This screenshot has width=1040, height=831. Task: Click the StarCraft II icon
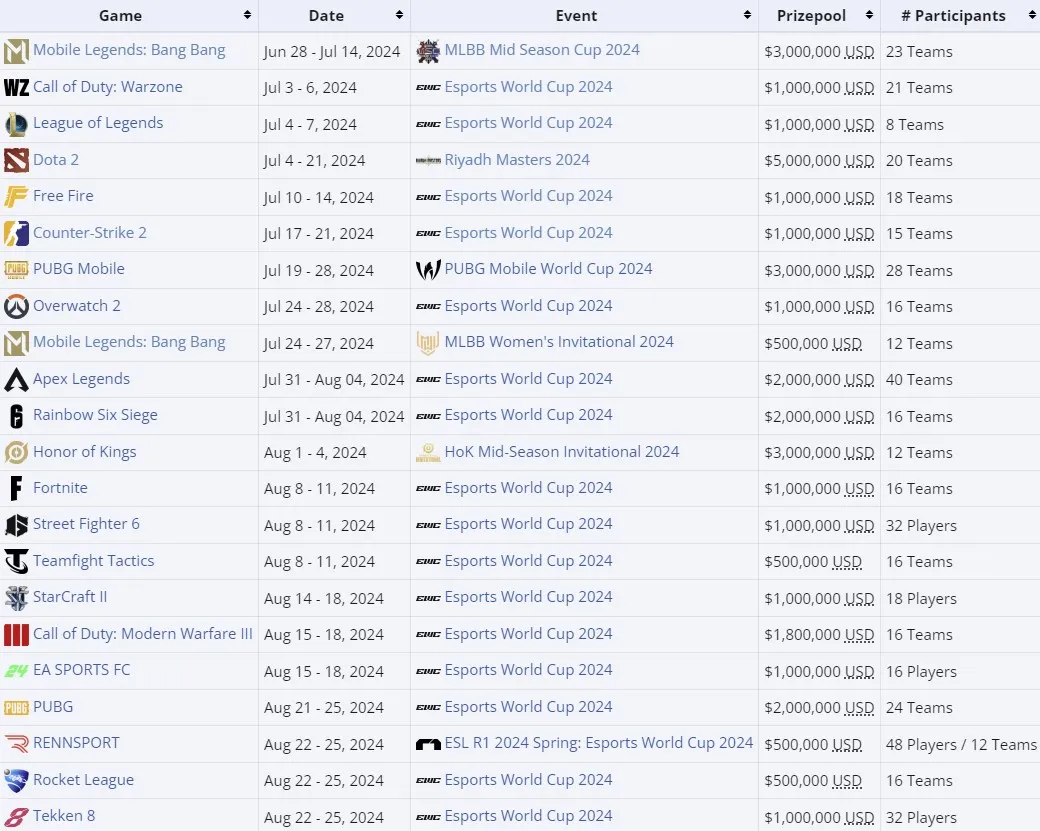pyautogui.click(x=16, y=598)
